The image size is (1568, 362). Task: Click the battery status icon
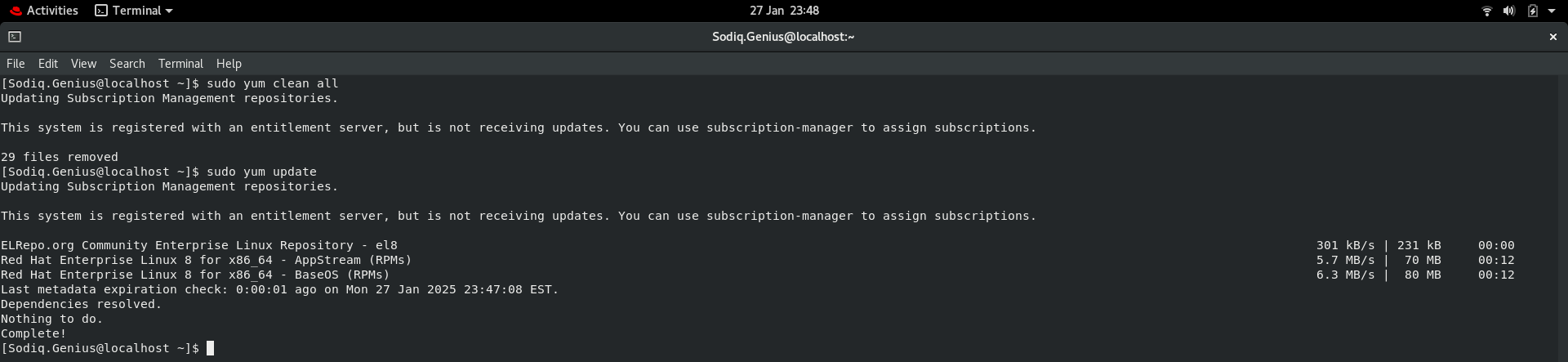coord(1532,11)
